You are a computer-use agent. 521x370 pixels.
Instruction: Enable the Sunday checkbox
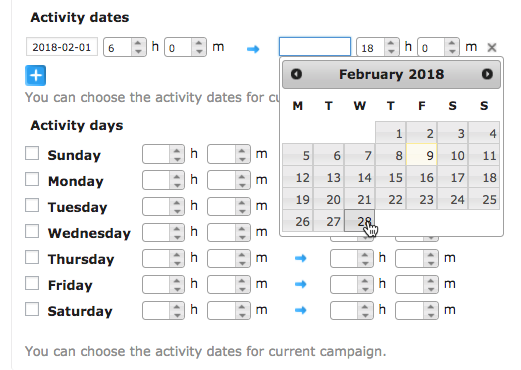pos(32,153)
